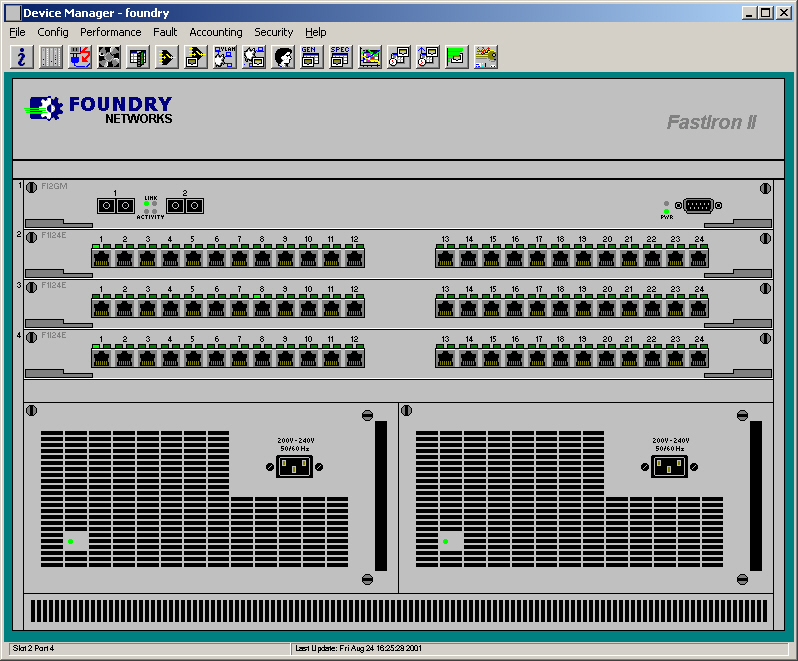
Task: Open the Fault menu
Action: 165,32
